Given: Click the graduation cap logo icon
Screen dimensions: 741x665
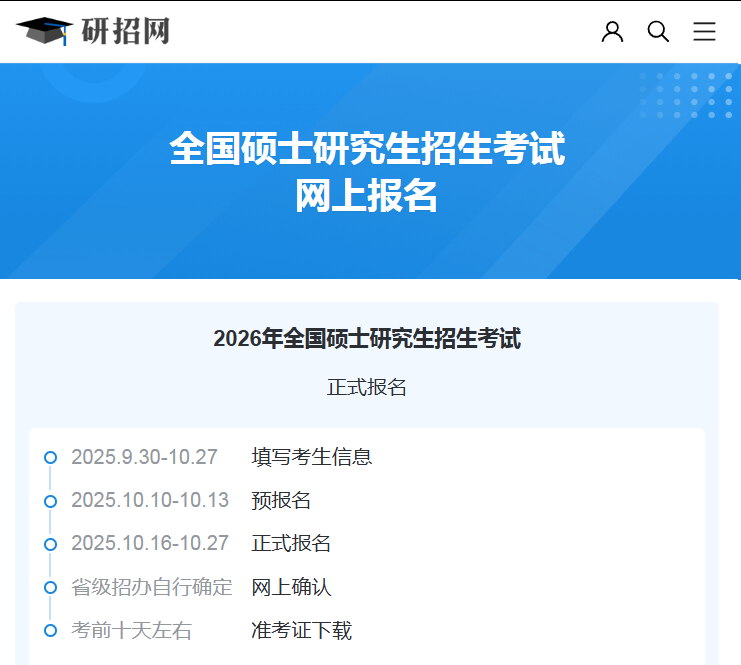Looking at the screenshot, I should click(44, 31).
